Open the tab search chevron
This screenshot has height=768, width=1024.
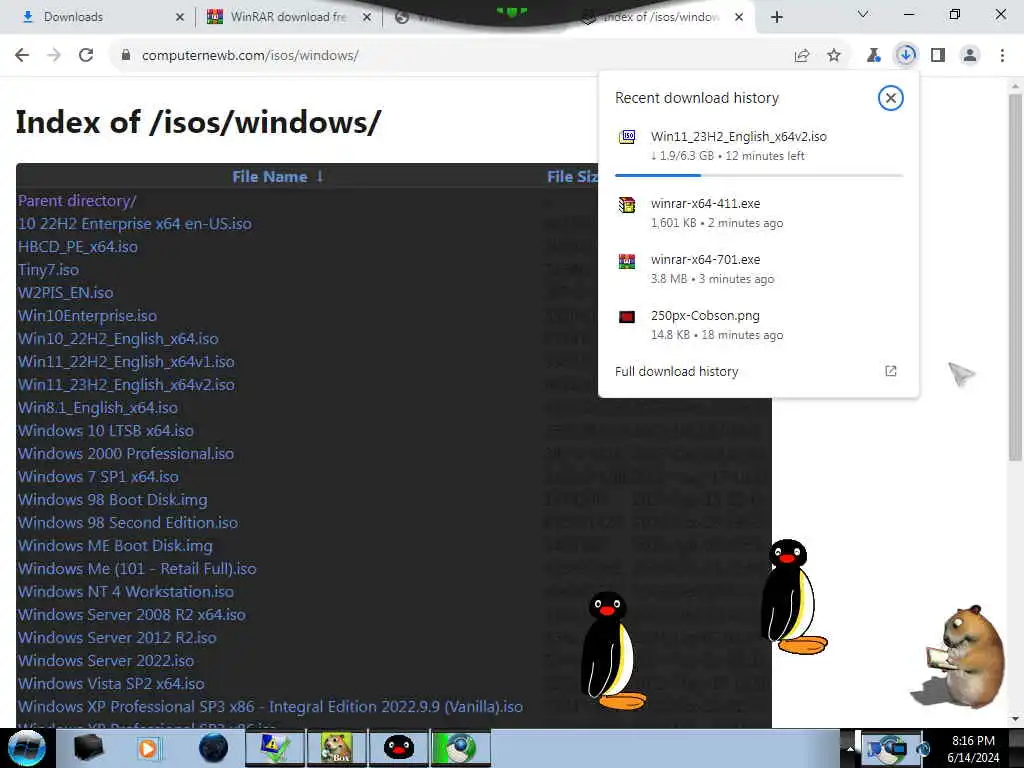click(x=863, y=14)
